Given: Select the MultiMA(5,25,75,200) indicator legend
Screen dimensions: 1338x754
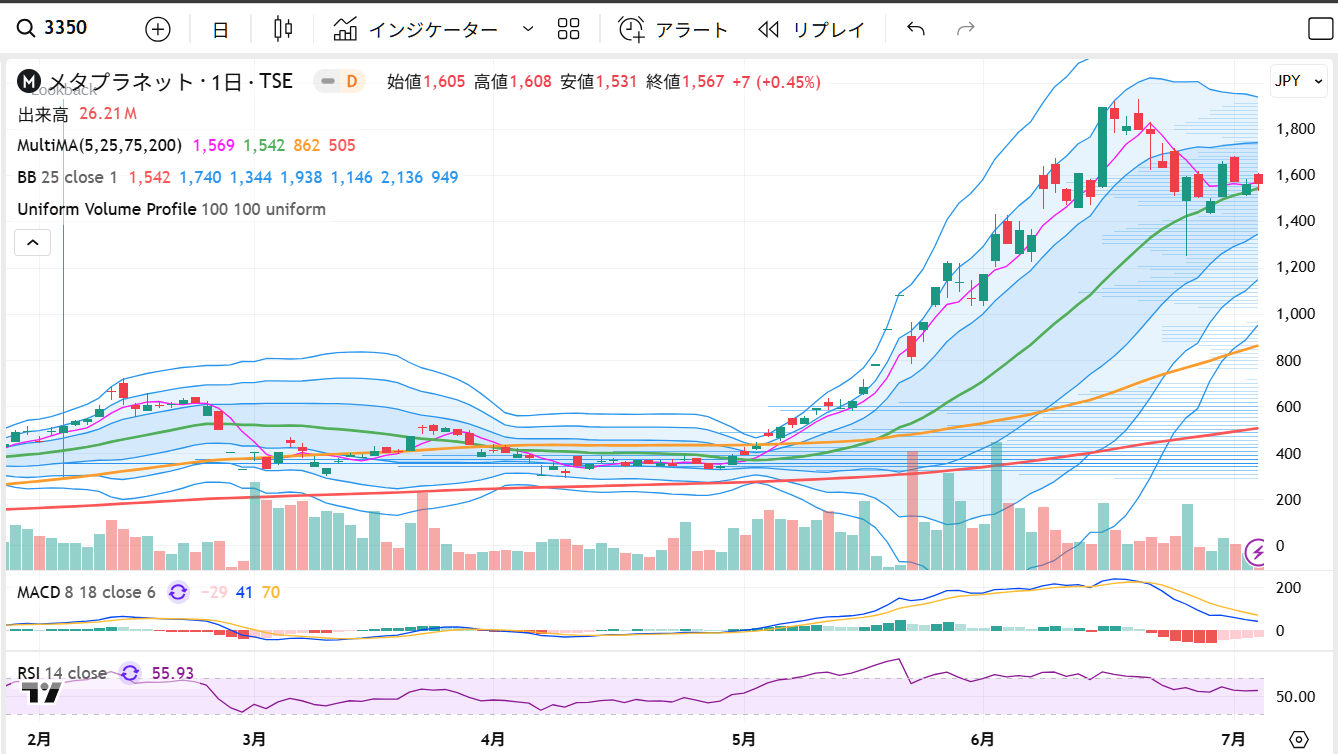Looking at the screenshot, I should coord(99,145).
